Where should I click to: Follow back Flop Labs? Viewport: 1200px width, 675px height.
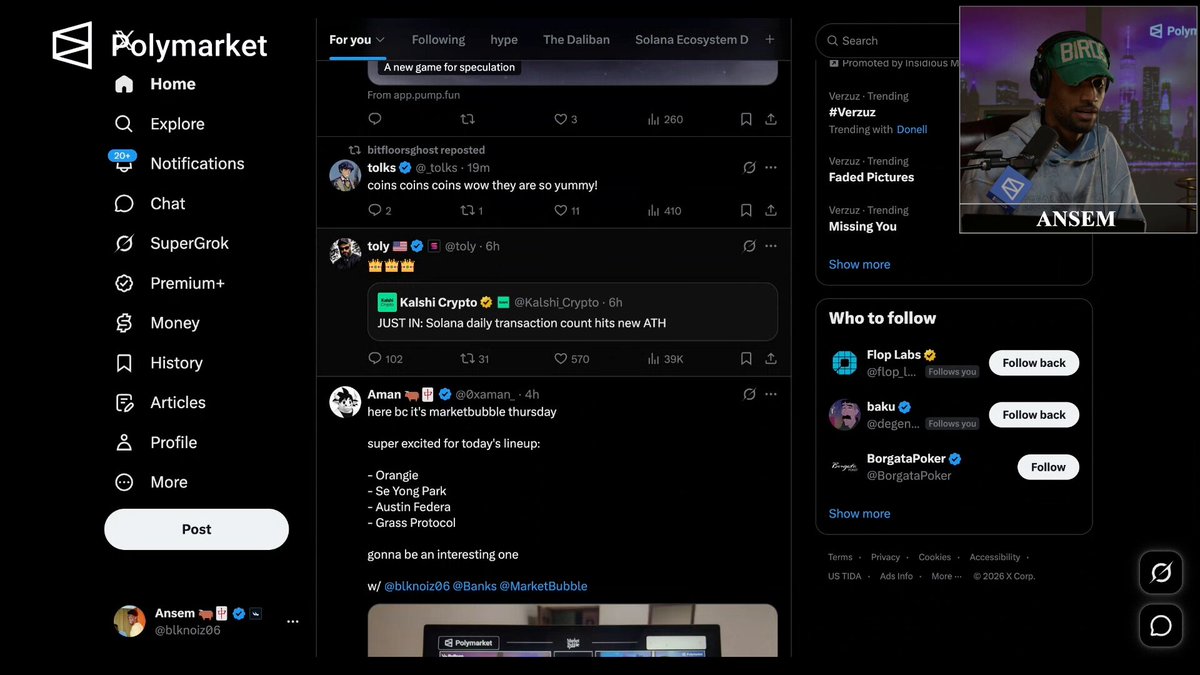click(1034, 363)
